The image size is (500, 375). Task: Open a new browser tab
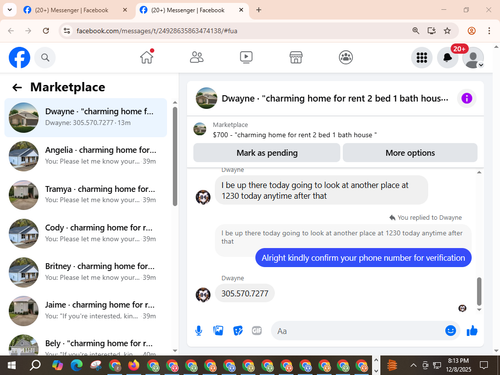259,10
